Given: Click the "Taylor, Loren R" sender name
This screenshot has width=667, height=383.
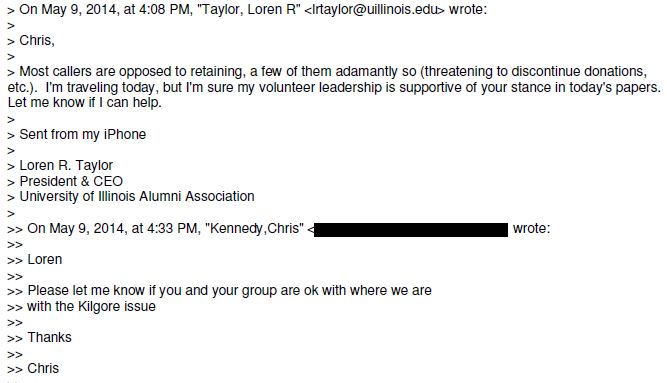Looking at the screenshot, I should 250,9.
